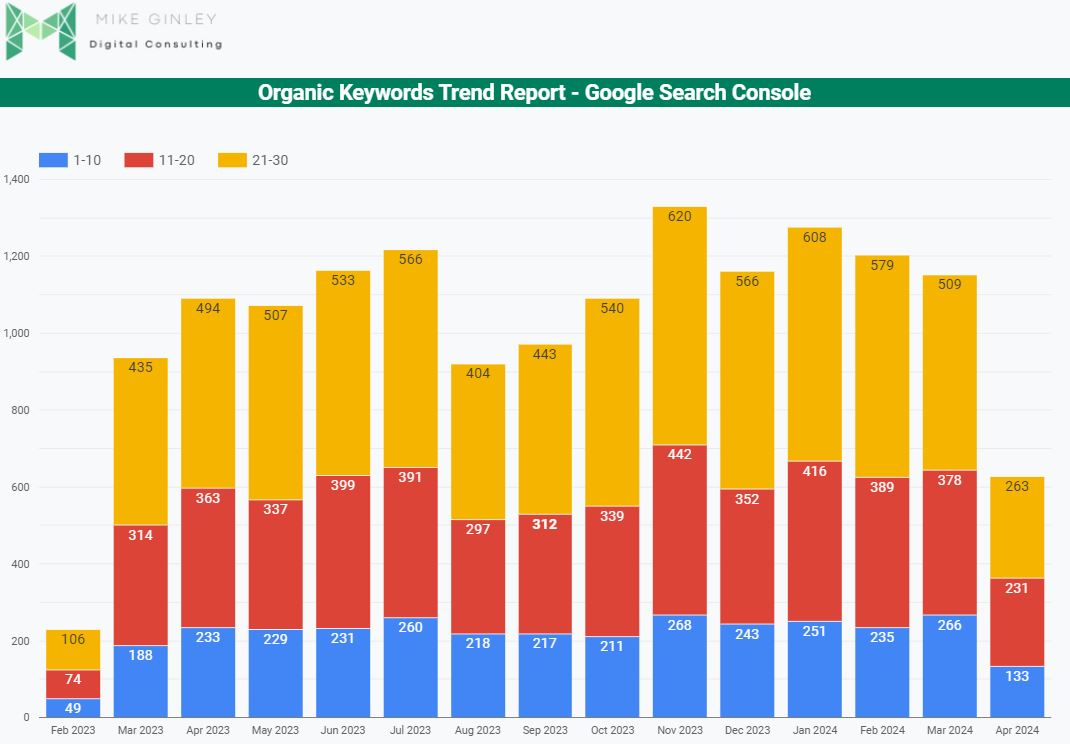The width and height of the screenshot is (1070, 744).
Task: Click the Apr 2024 red segment labeled 231
Action: 1017,623
